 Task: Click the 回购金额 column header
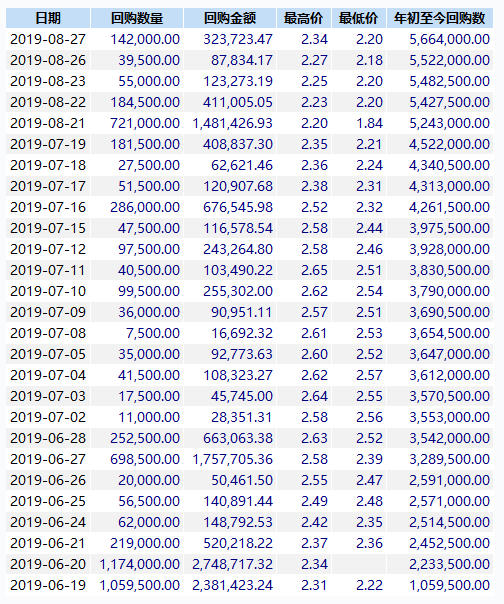pyautogui.click(x=230, y=18)
